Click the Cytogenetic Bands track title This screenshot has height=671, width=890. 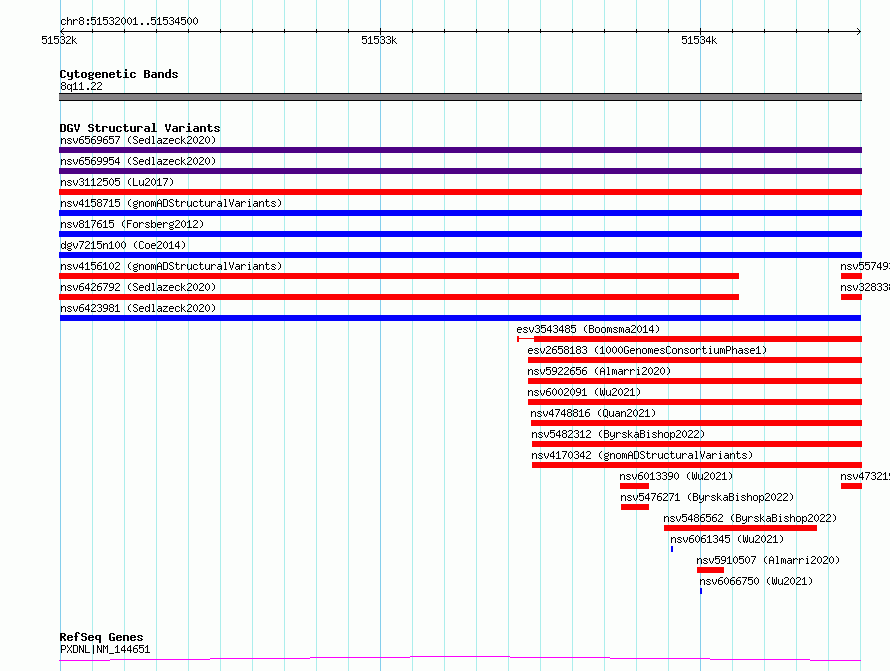[x=119, y=74]
